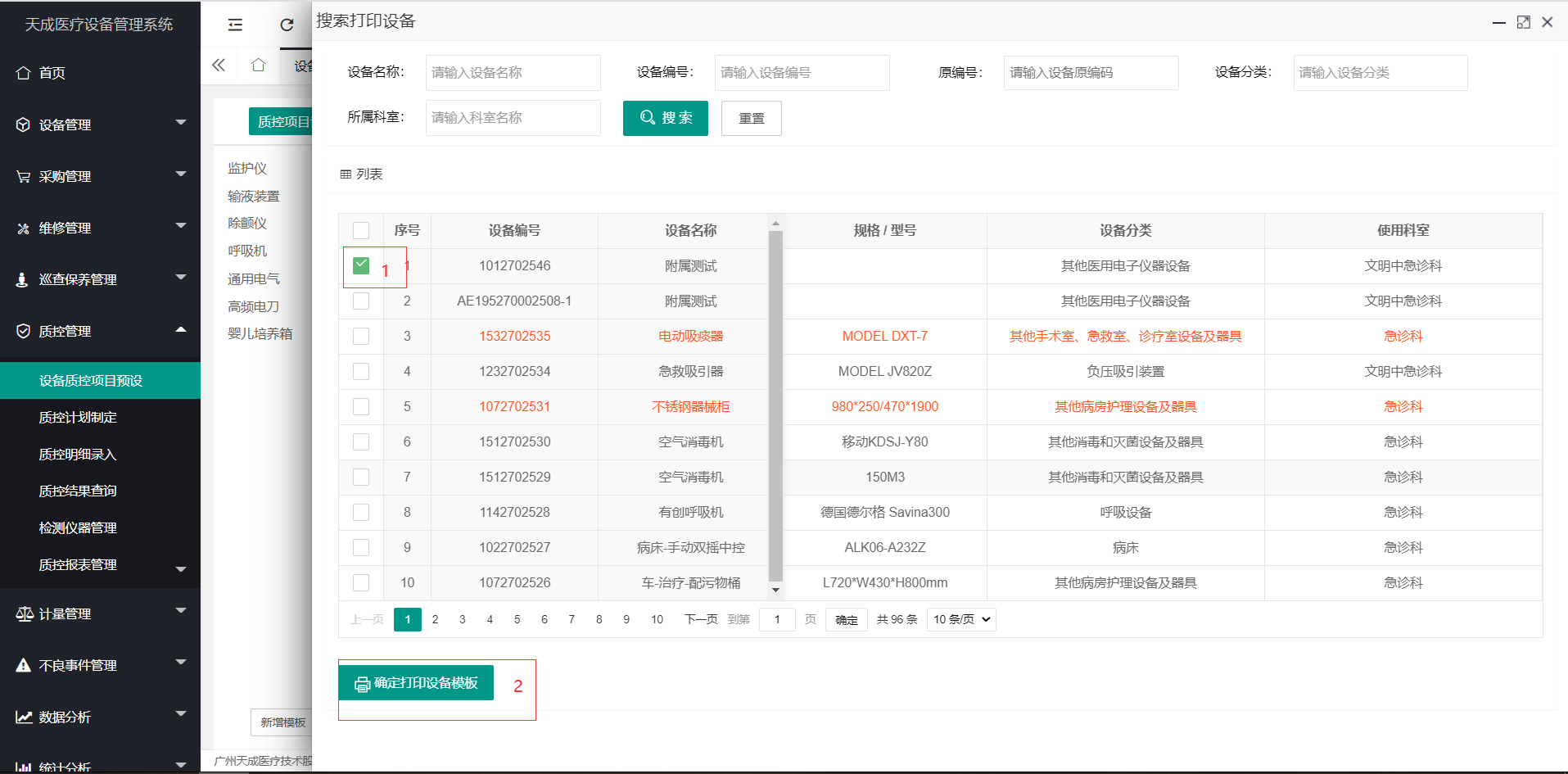Go to 下一页 in pagination
Screen dimensions: 1568x774
coord(701,619)
